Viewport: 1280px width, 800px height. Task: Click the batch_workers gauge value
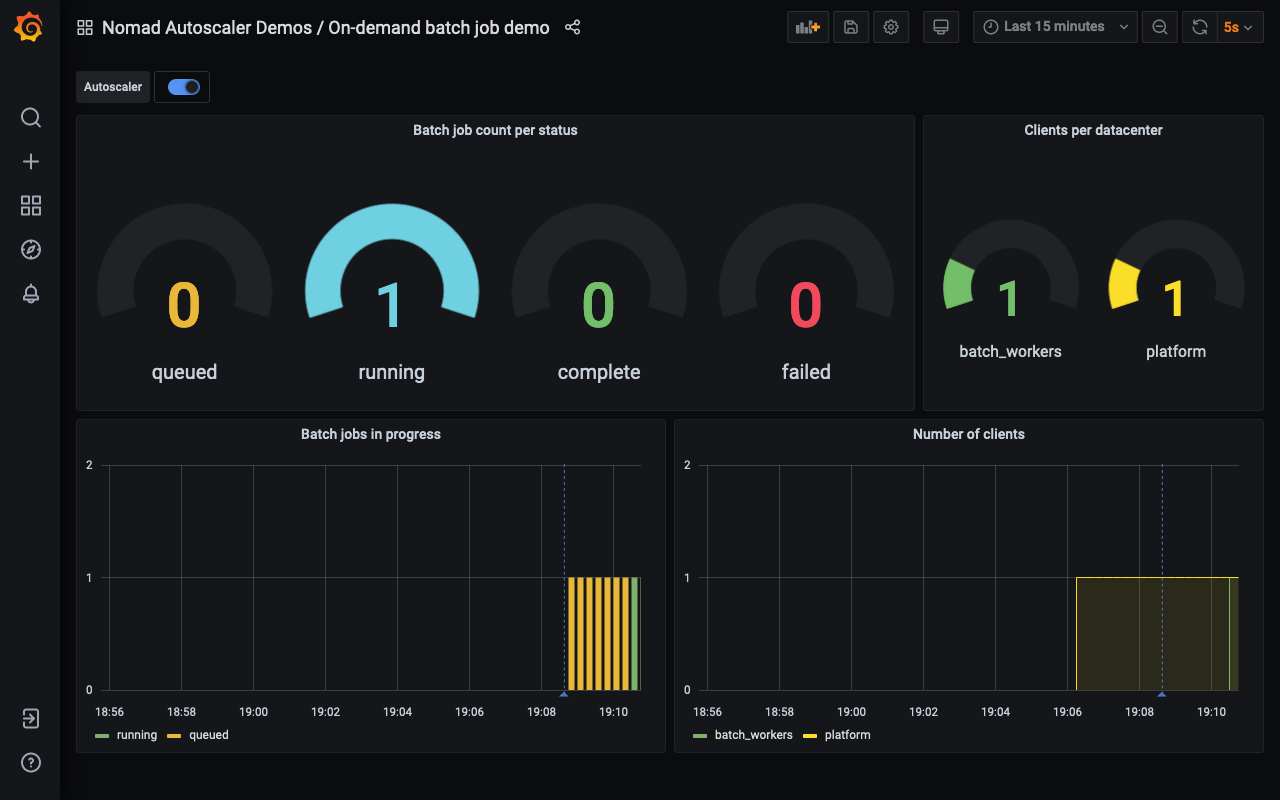[x=1010, y=299]
